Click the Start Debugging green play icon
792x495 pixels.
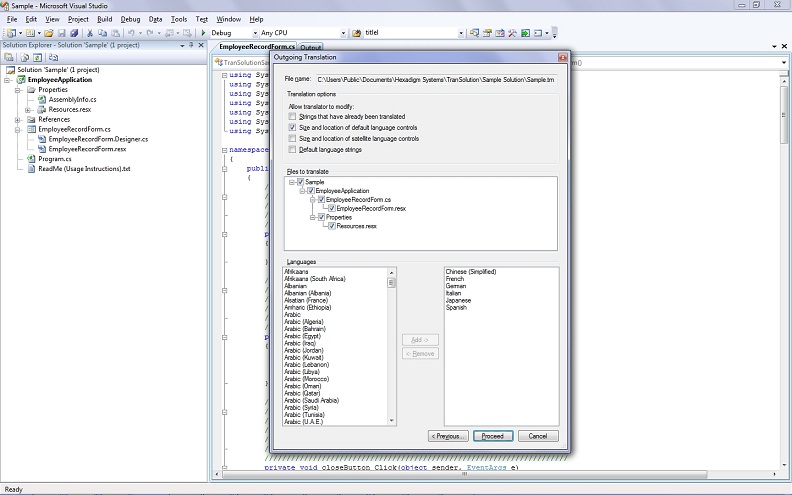point(203,33)
